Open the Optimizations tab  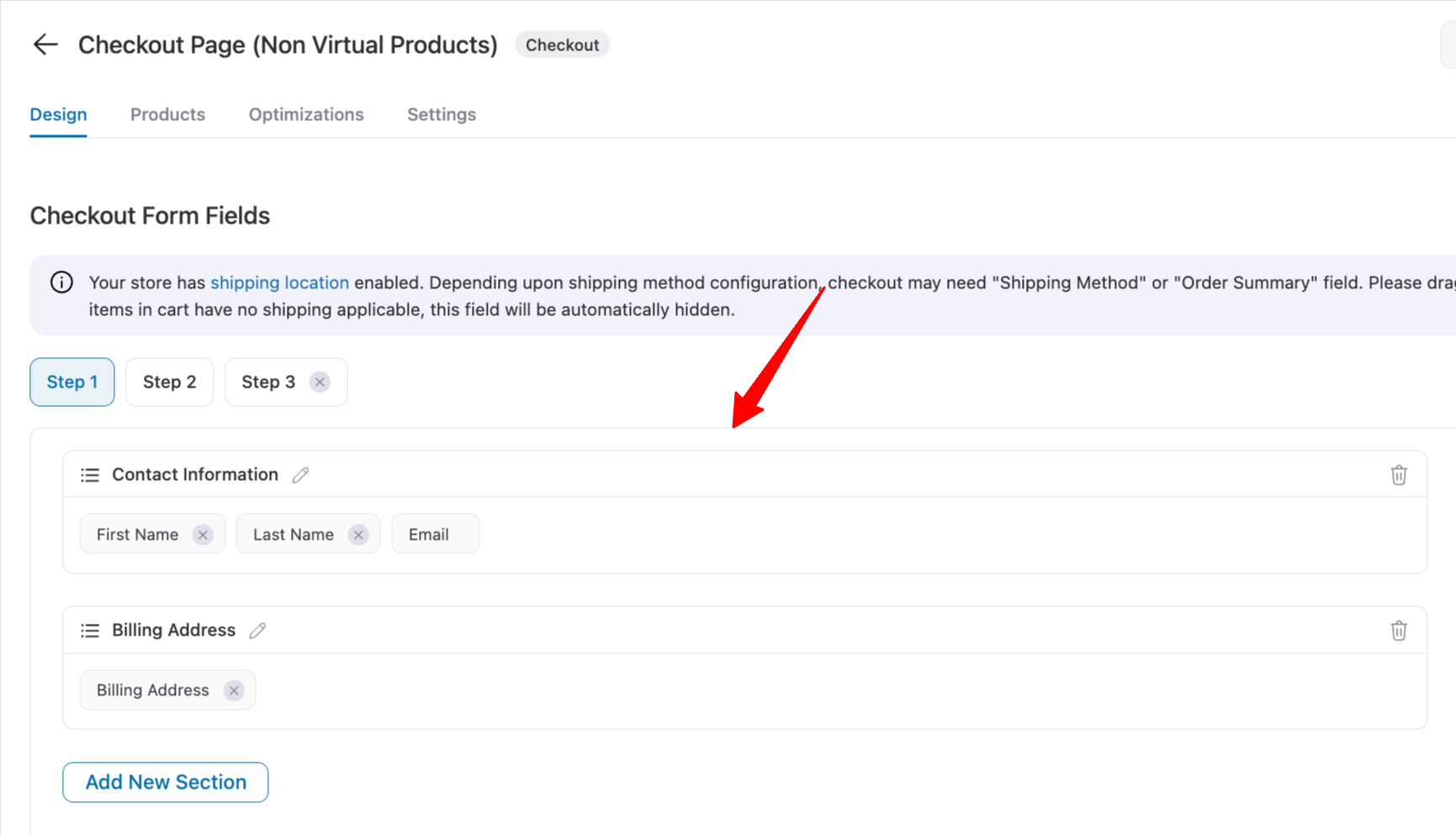click(x=306, y=114)
